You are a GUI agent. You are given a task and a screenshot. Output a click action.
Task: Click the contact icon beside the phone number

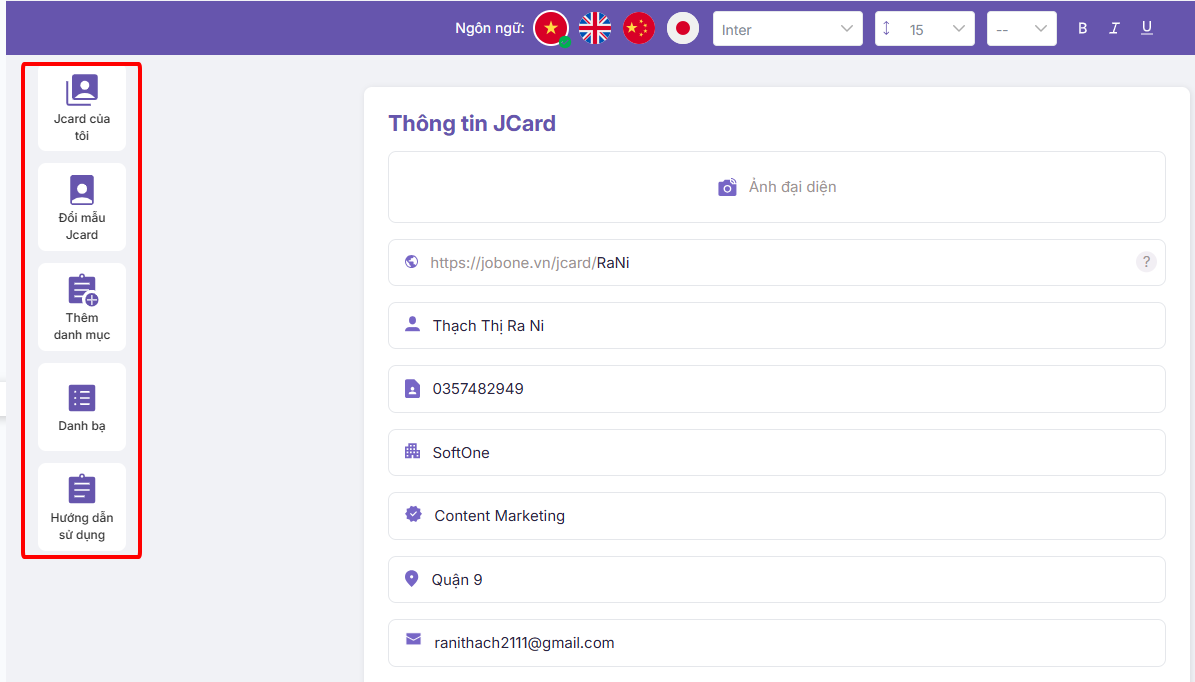coord(412,389)
